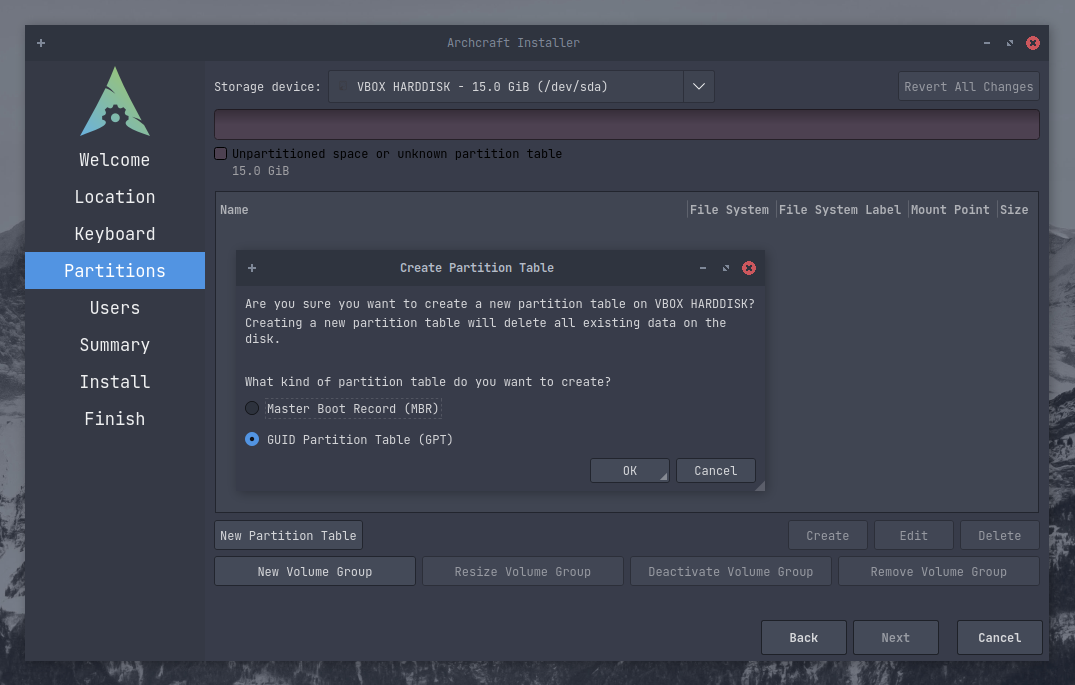The image size is (1075, 685).
Task: Cancel the Create Partition Table dialog
Action: click(x=715, y=471)
